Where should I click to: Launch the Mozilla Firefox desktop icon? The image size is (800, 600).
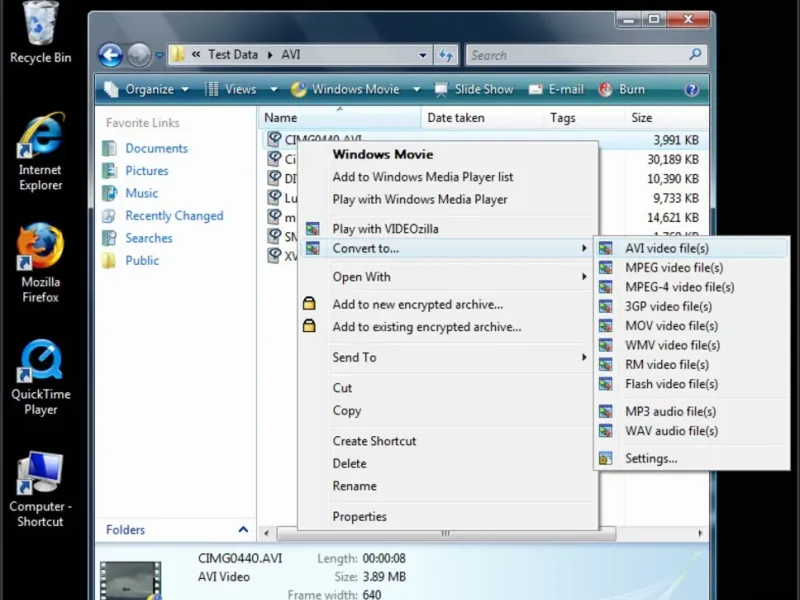coord(40,248)
